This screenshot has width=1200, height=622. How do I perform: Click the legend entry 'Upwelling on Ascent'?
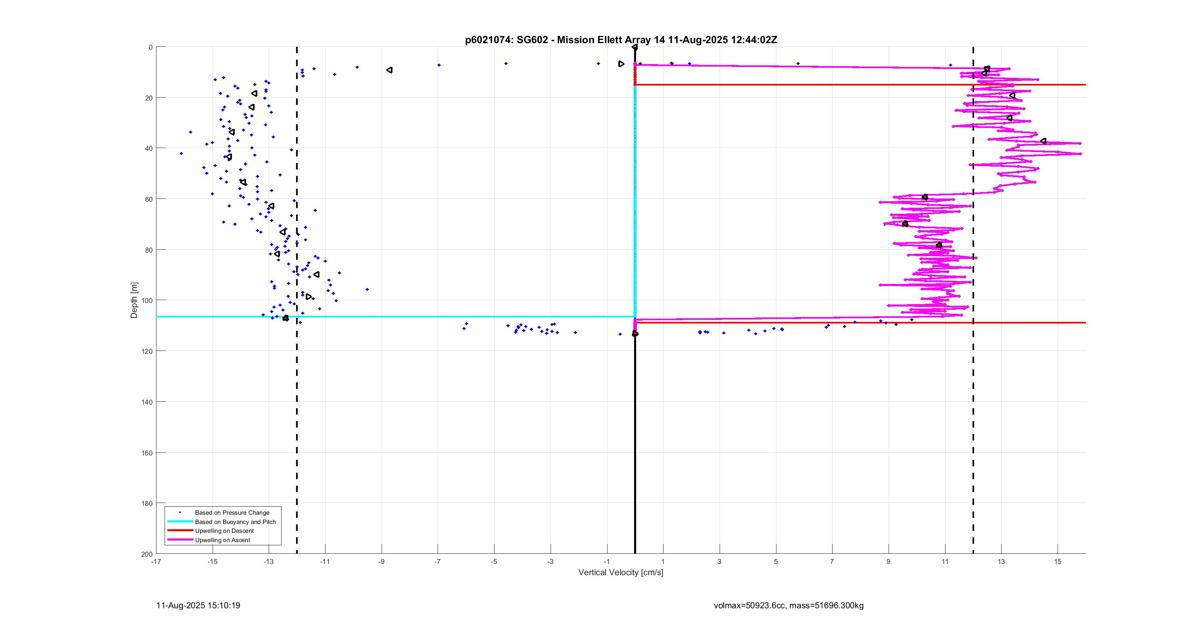[x=223, y=540]
